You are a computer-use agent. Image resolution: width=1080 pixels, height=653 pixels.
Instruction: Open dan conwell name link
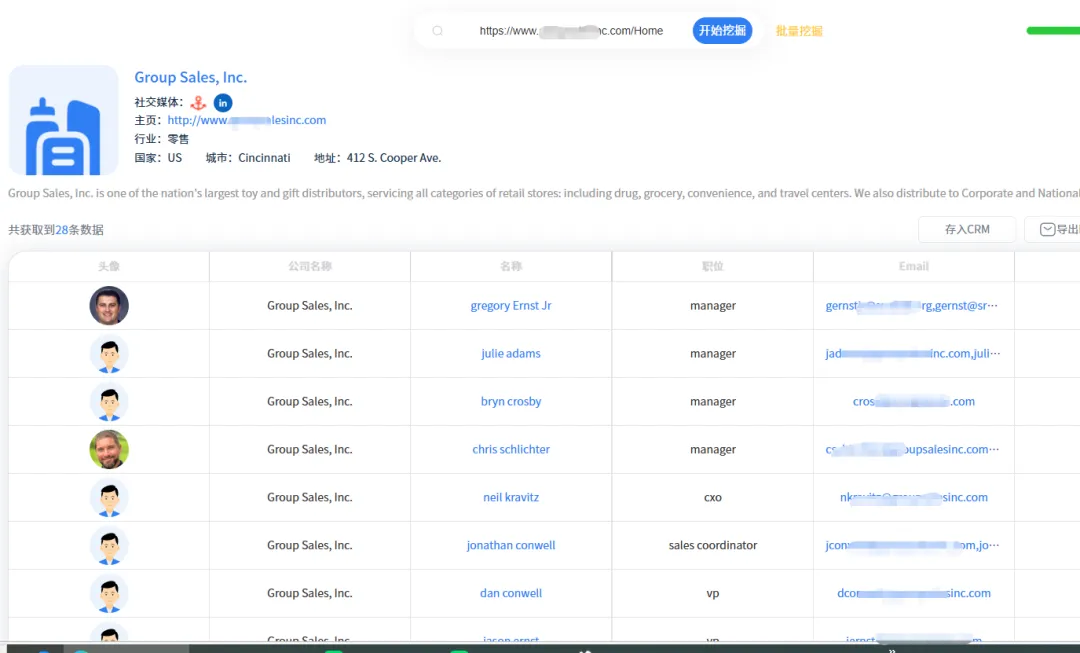[511, 593]
